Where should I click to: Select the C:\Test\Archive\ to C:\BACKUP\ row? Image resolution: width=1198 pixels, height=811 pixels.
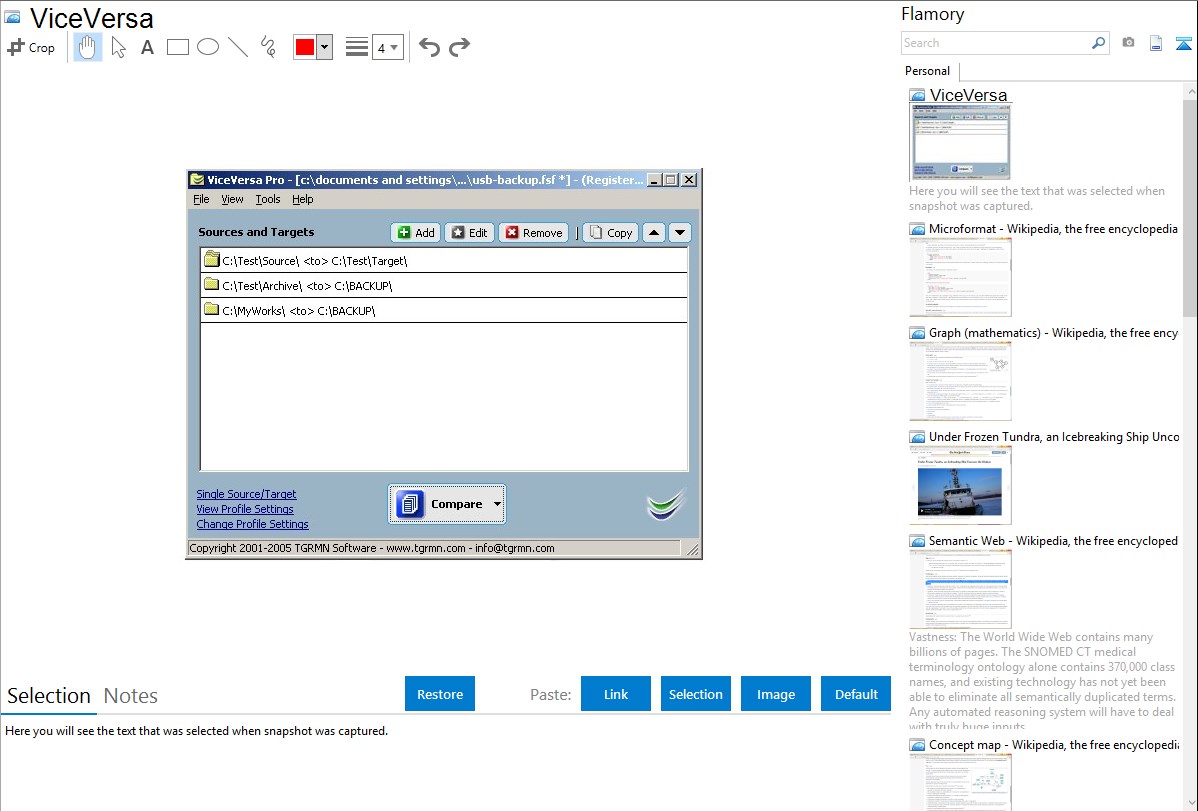tap(444, 285)
